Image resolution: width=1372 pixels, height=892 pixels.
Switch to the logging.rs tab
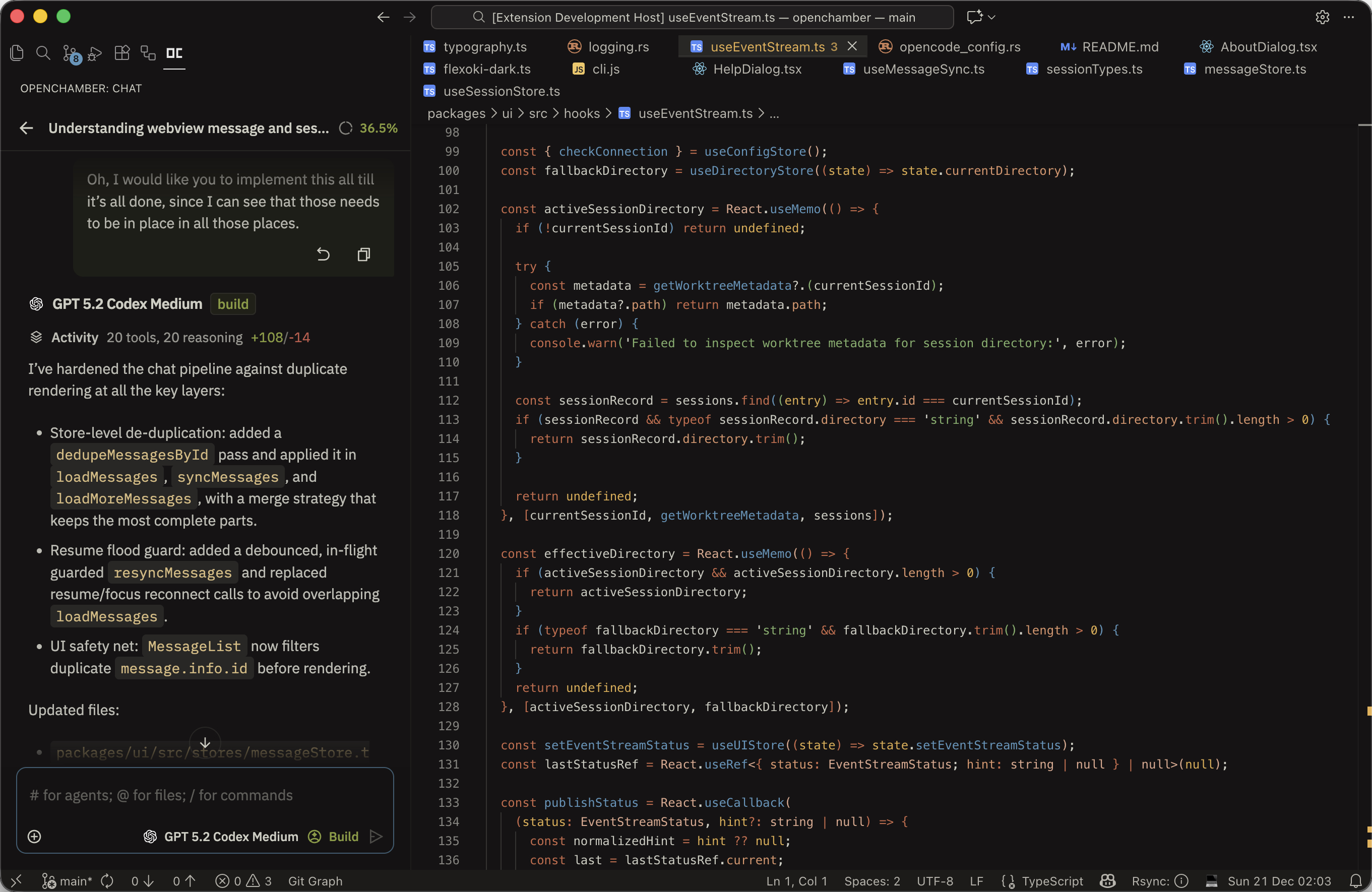(x=609, y=47)
